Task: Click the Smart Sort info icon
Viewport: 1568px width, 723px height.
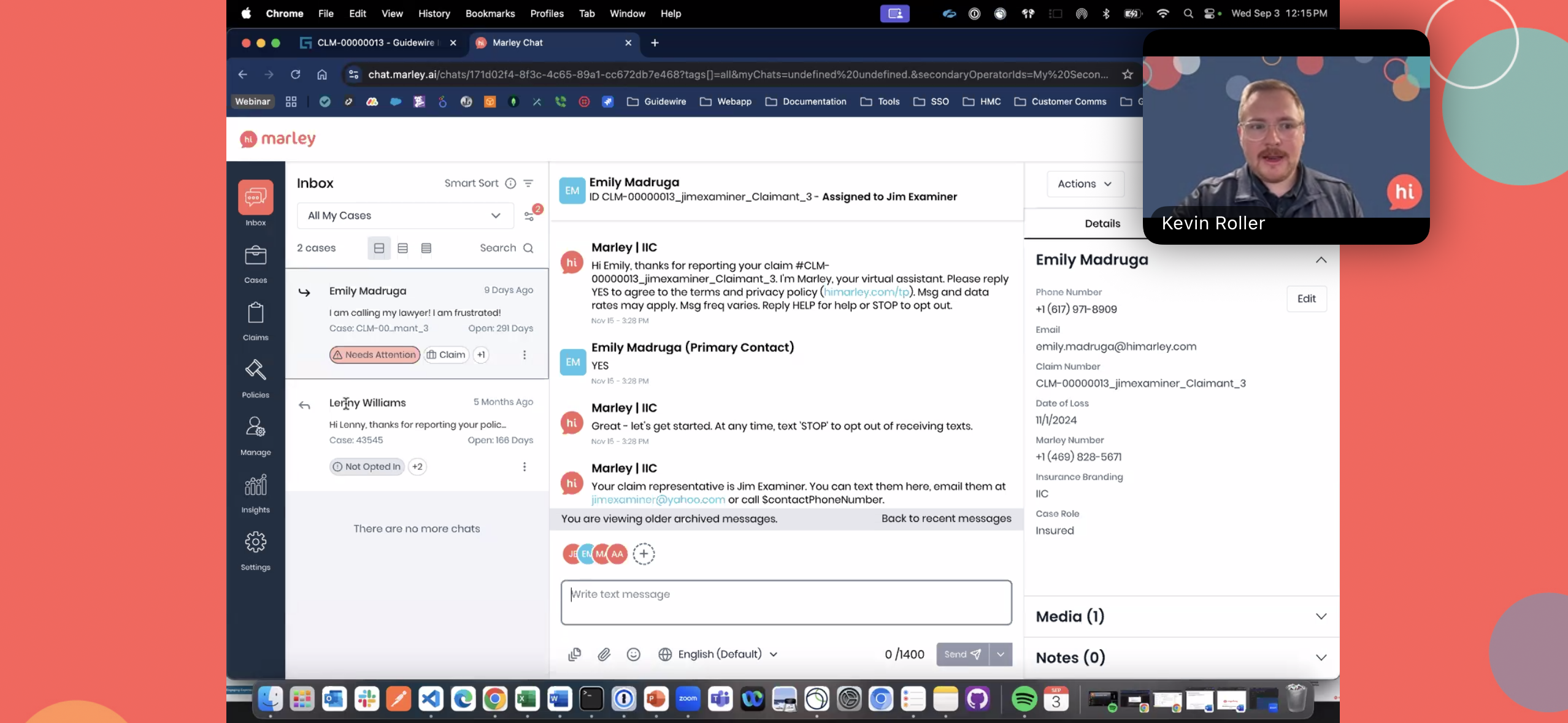Action: (x=510, y=183)
